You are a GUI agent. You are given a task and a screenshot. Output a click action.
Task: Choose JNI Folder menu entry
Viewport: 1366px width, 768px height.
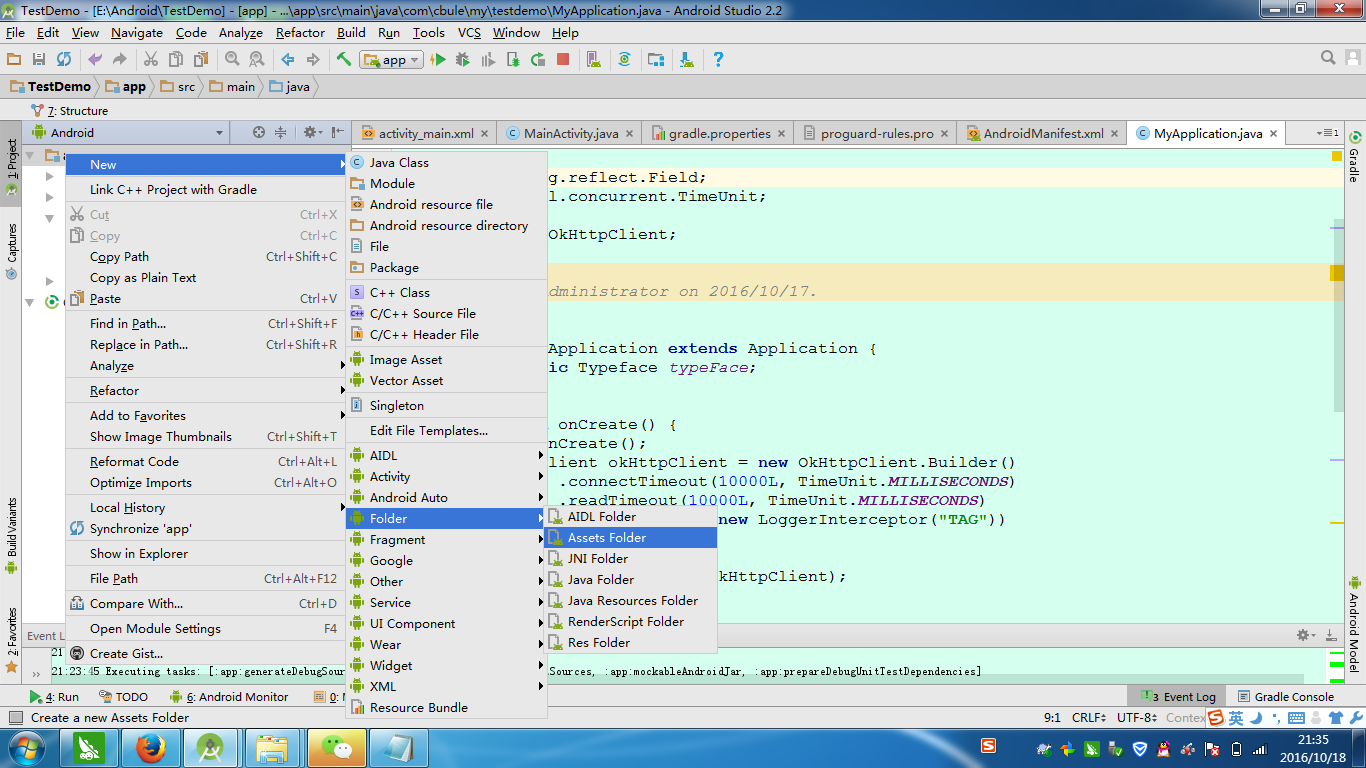[631, 559]
